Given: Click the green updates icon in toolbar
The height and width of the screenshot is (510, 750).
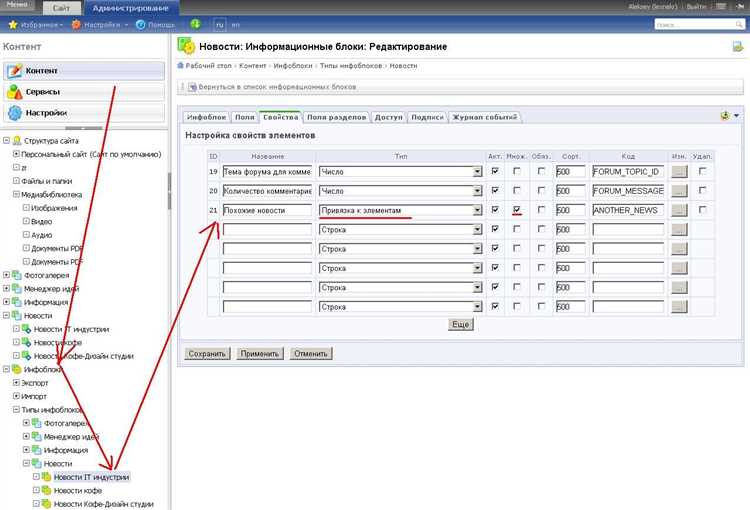Looking at the screenshot, I should point(195,24).
